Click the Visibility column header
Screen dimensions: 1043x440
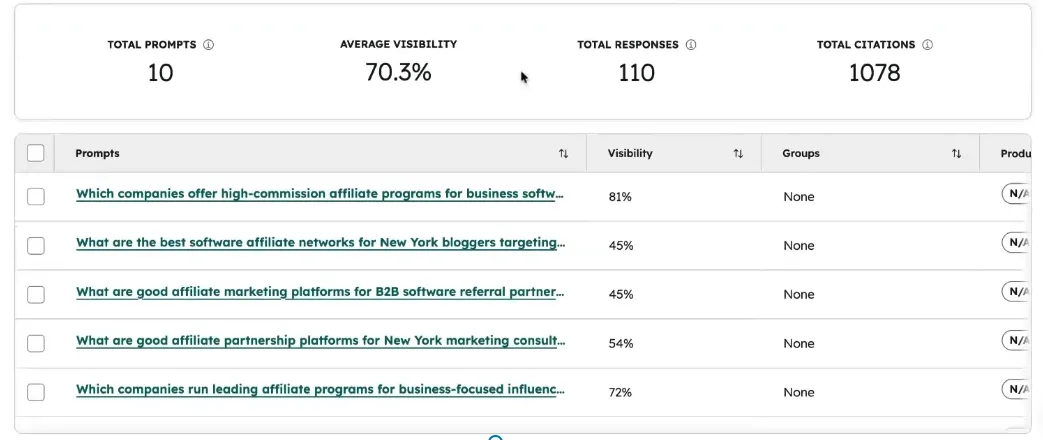coord(630,154)
